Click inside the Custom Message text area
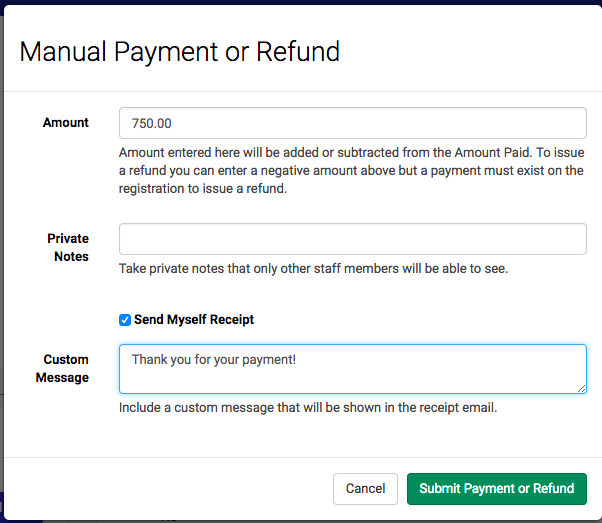This screenshot has width=602, height=523. click(x=352, y=369)
